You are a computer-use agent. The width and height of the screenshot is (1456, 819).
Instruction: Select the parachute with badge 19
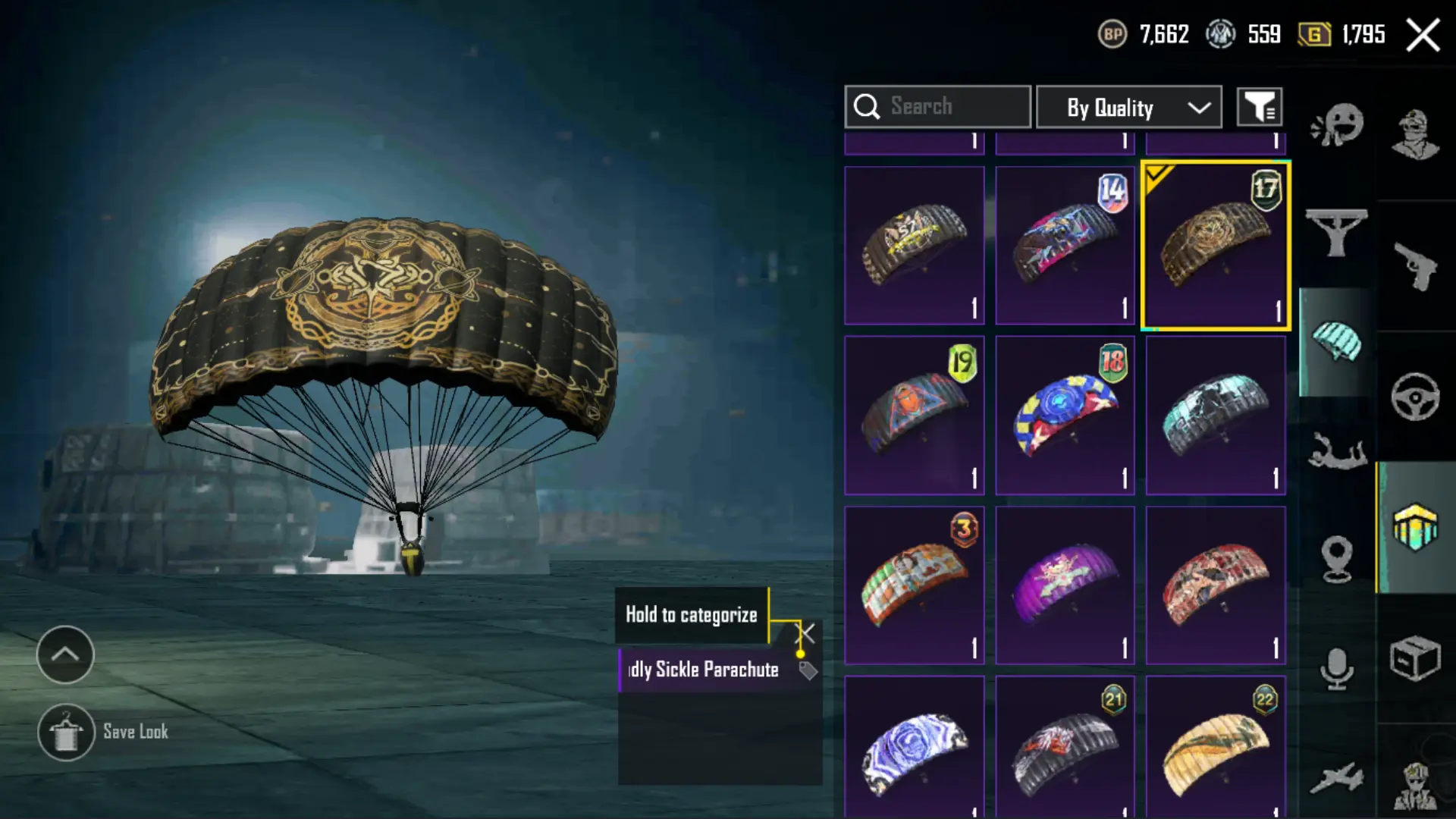click(x=915, y=416)
